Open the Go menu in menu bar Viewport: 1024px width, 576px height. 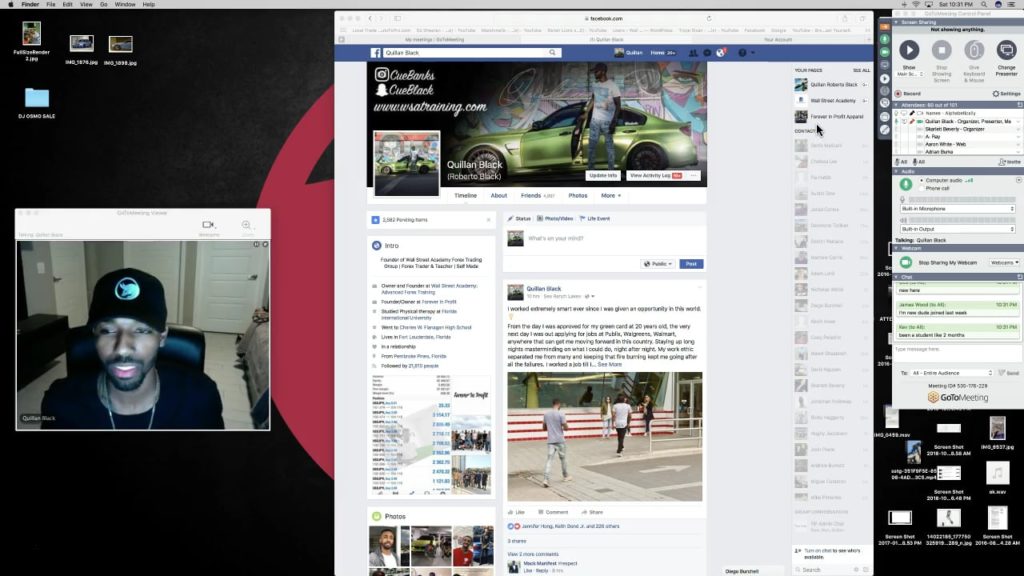(104, 5)
